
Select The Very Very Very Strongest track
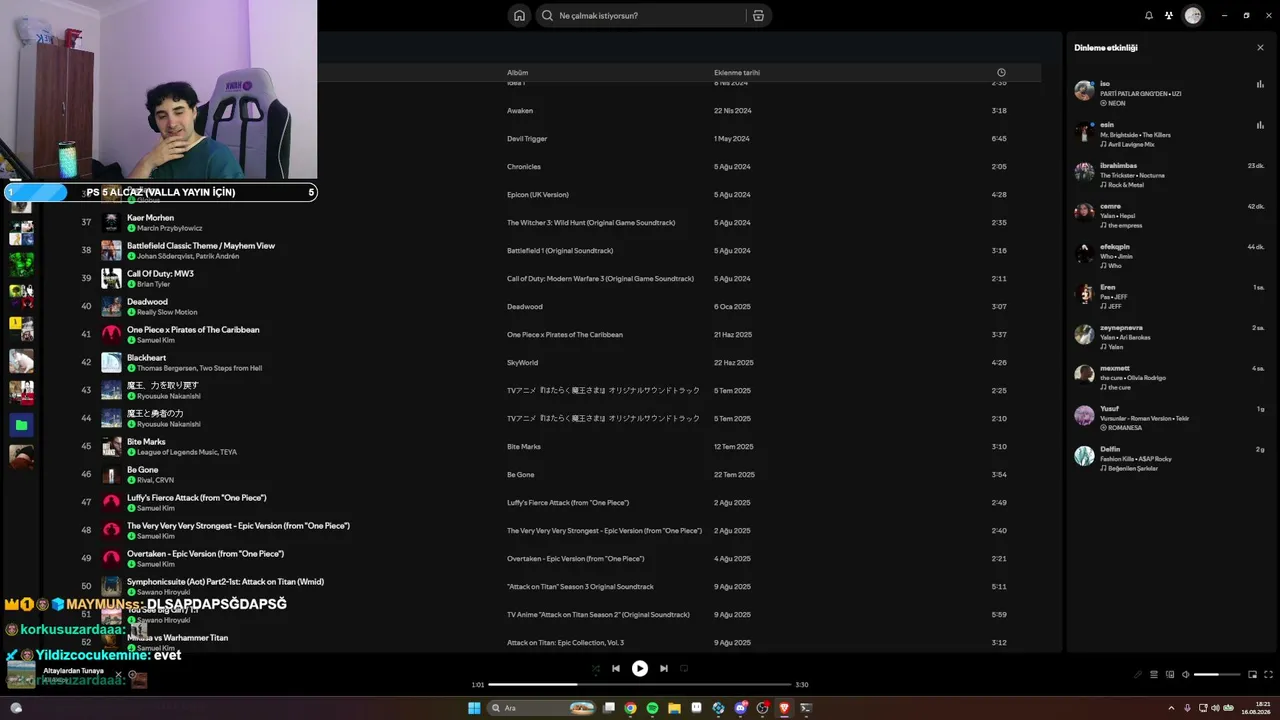(x=238, y=526)
